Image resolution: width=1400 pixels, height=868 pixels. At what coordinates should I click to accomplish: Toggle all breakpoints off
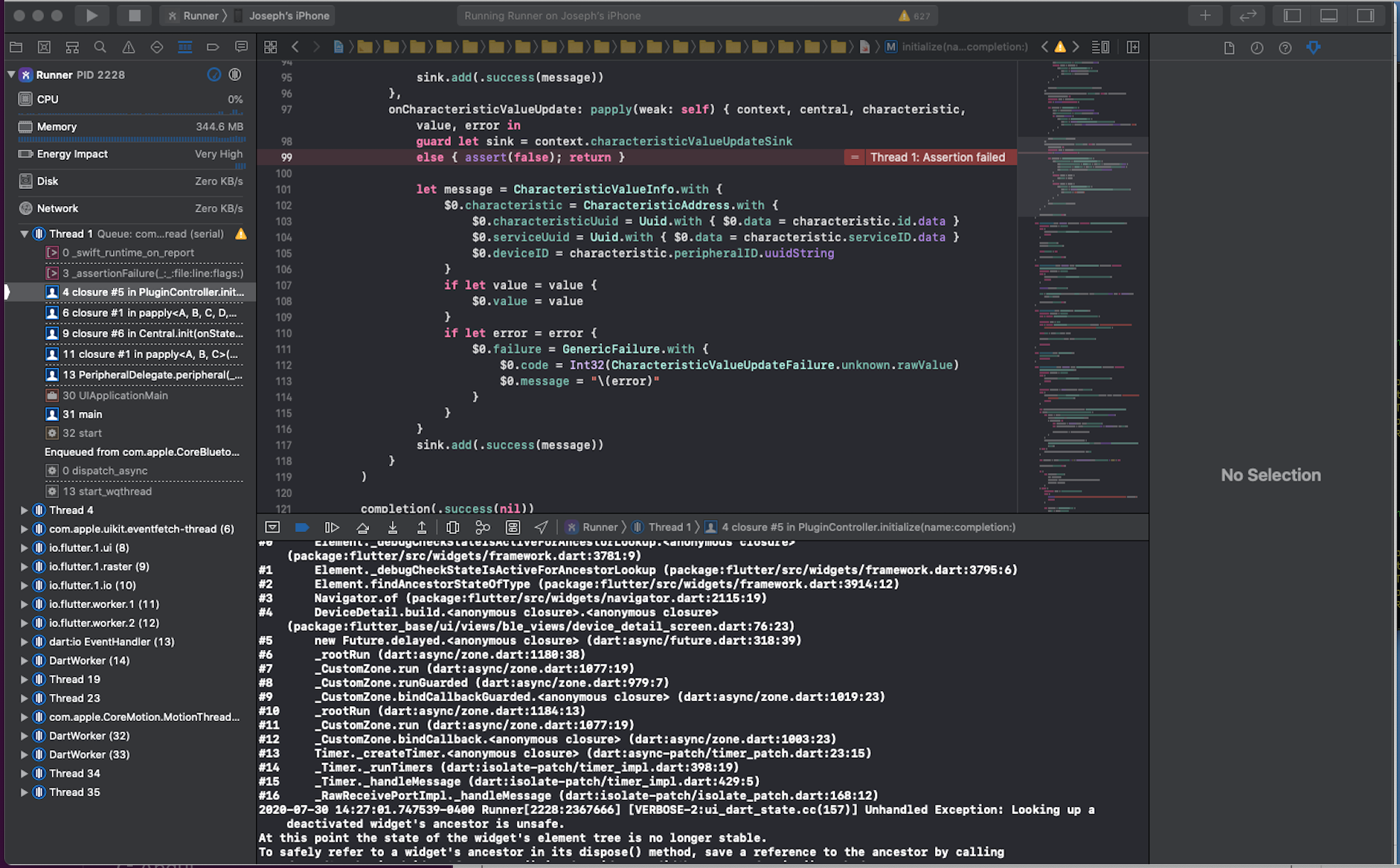coord(302,527)
